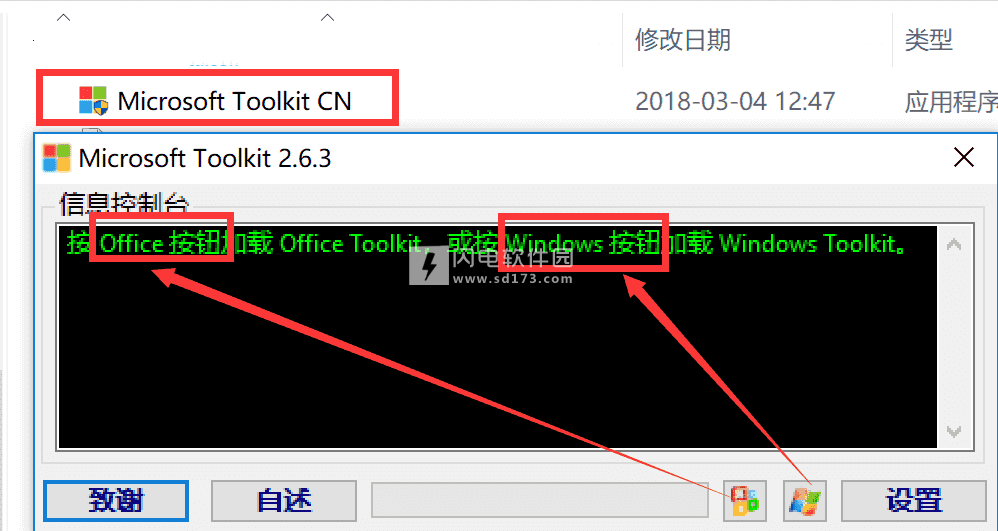Click the 致谢 credits button
The width and height of the screenshot is (998, 531).
pos(116,500)
